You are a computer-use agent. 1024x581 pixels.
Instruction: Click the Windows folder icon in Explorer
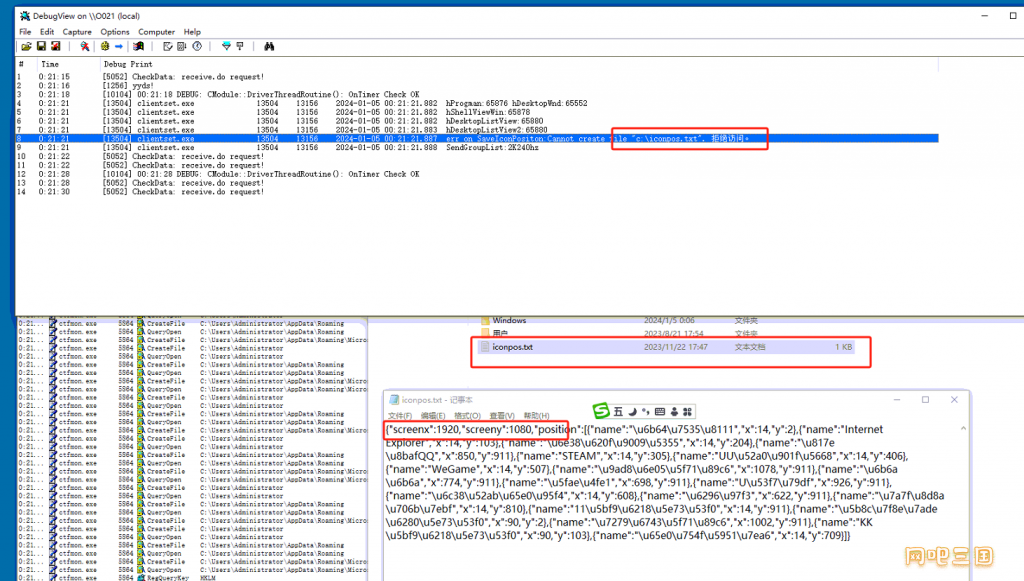(x=485, y=321)
